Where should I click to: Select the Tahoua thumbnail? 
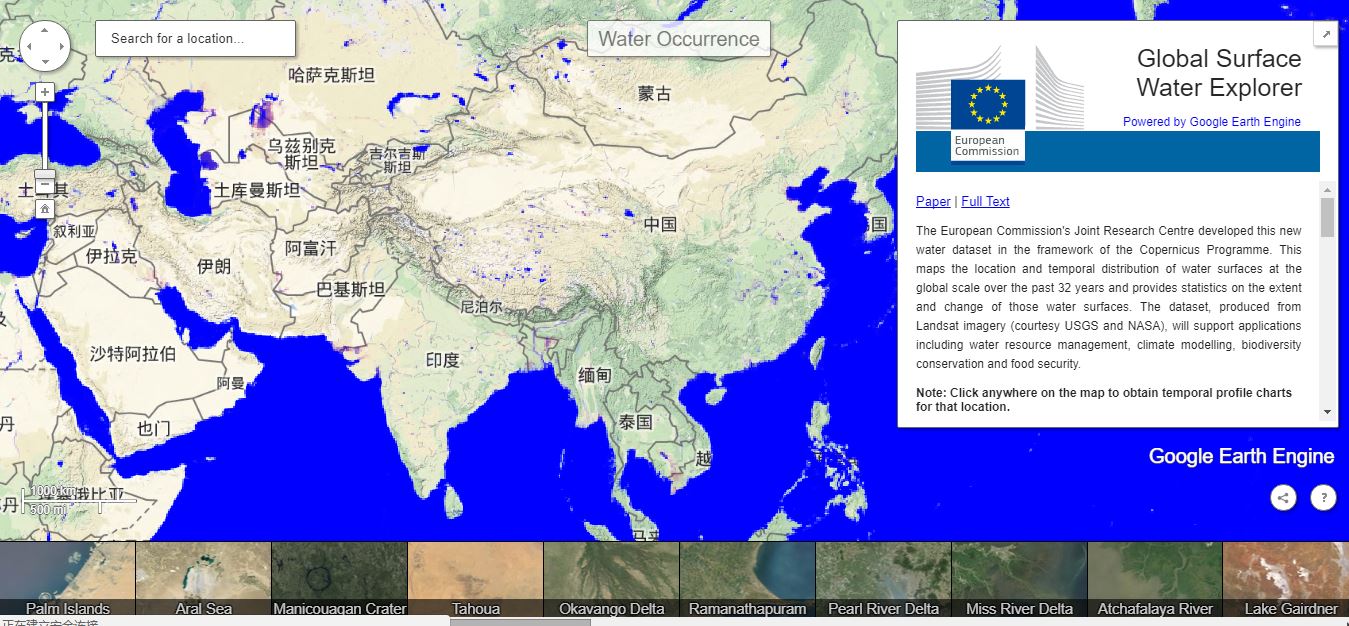pyautogui.click(x=475, y=579)
